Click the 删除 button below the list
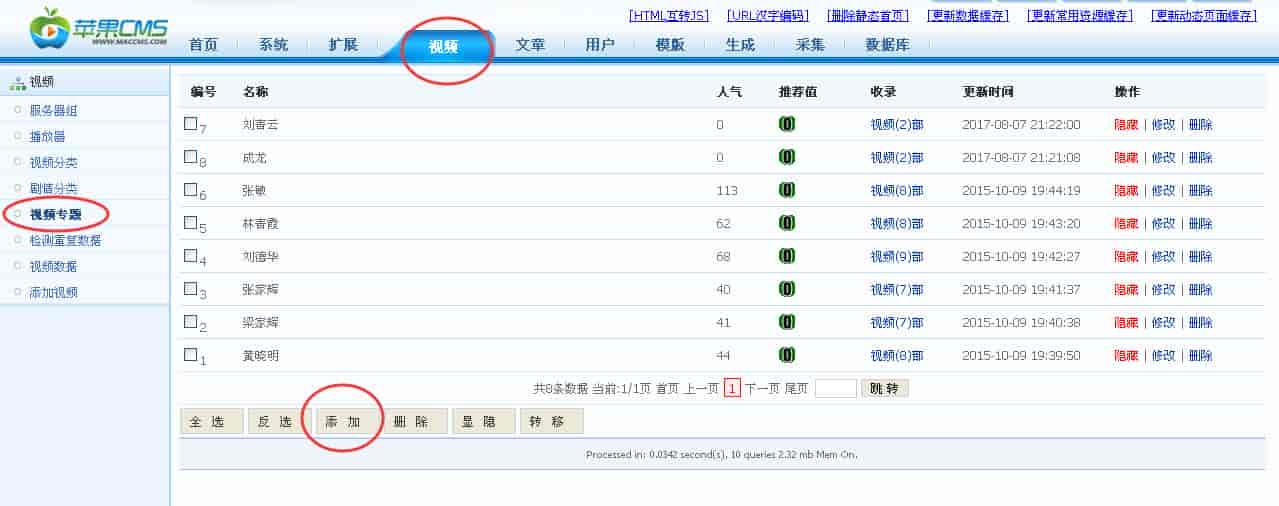This screenshot has height=506, width=1279. pyautogui.click(x=416, y=422)
